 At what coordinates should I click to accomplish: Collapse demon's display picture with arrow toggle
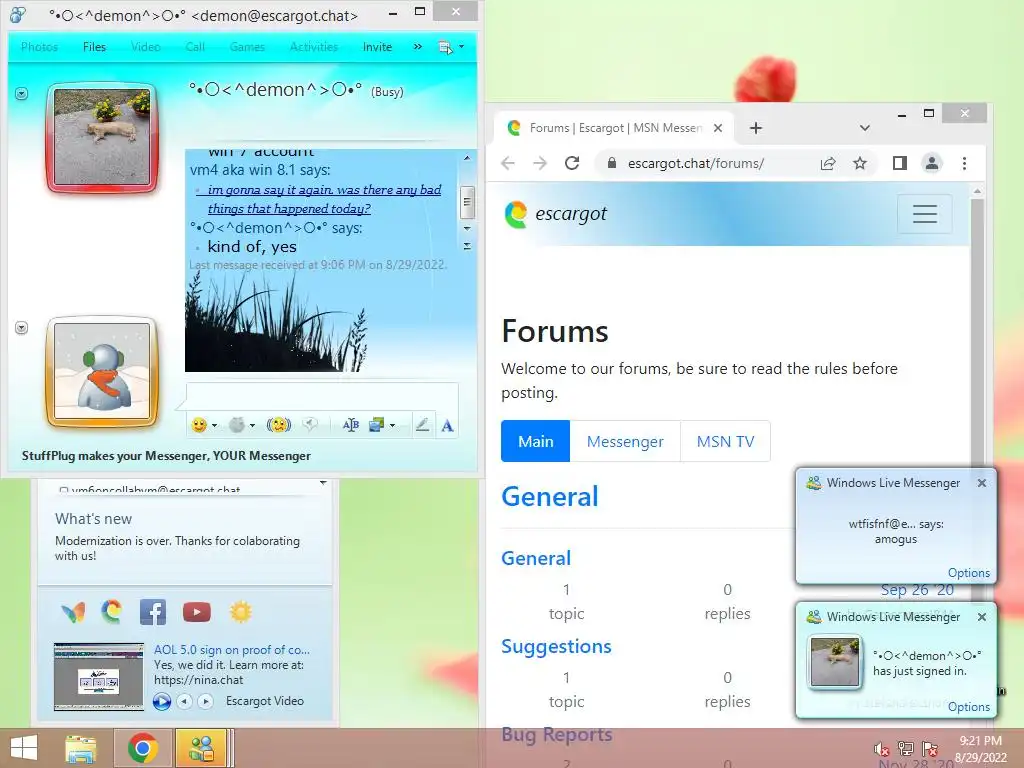[22, 94]
